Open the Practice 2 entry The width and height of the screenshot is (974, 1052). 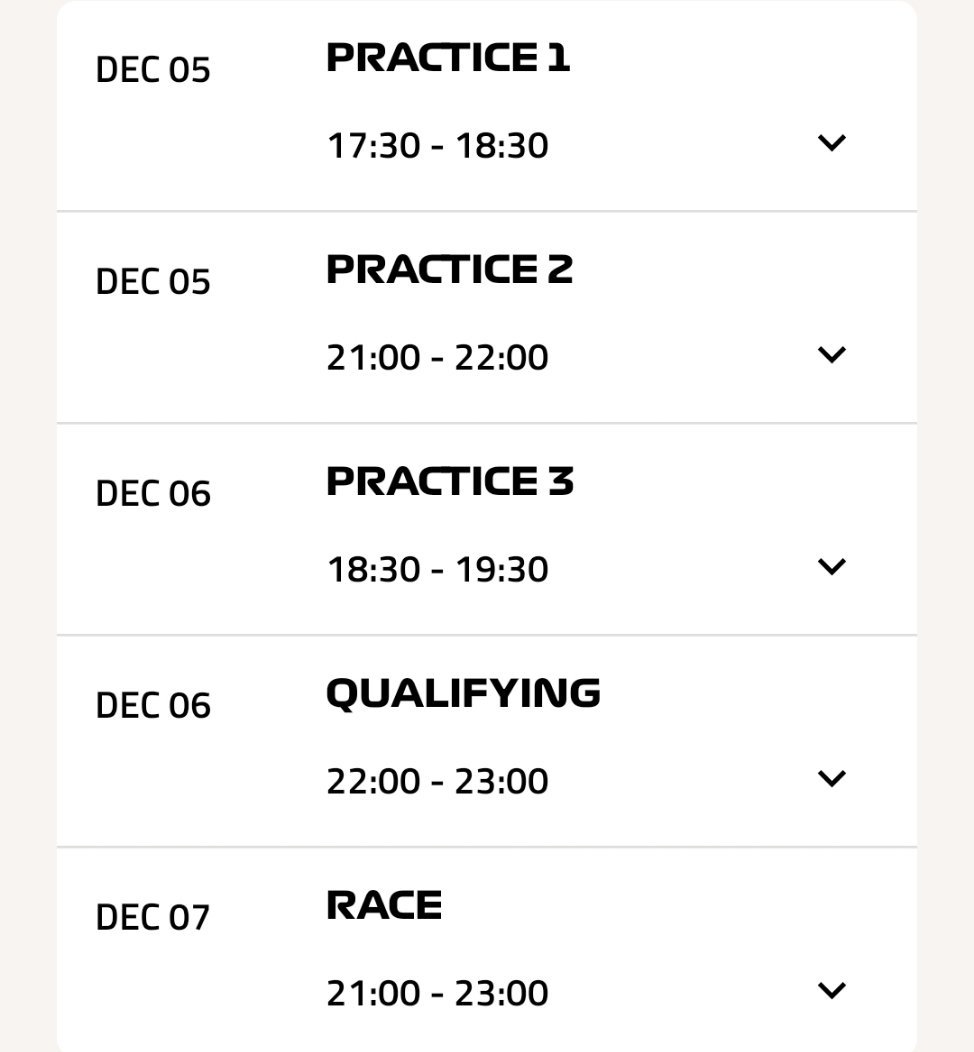(449, 270)
